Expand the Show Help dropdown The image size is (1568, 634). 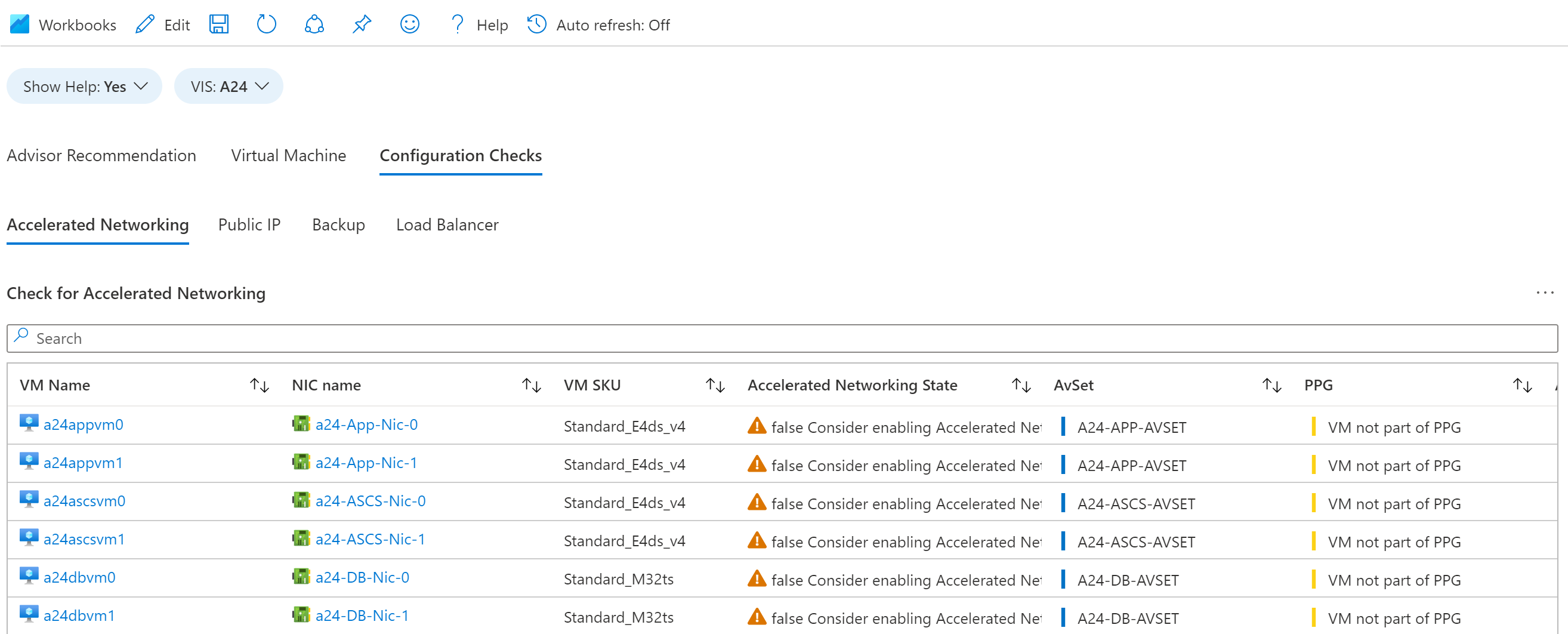(85, 87)
